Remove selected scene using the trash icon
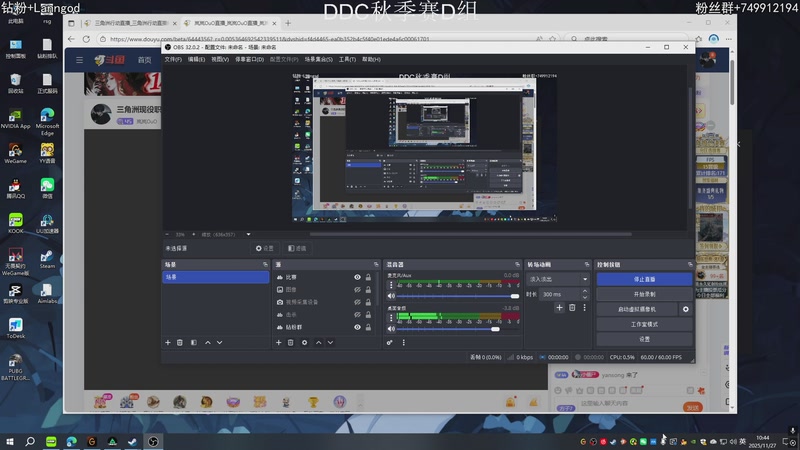Image resolution: width=800 pixels, height=450 pixels. [180, 342]
